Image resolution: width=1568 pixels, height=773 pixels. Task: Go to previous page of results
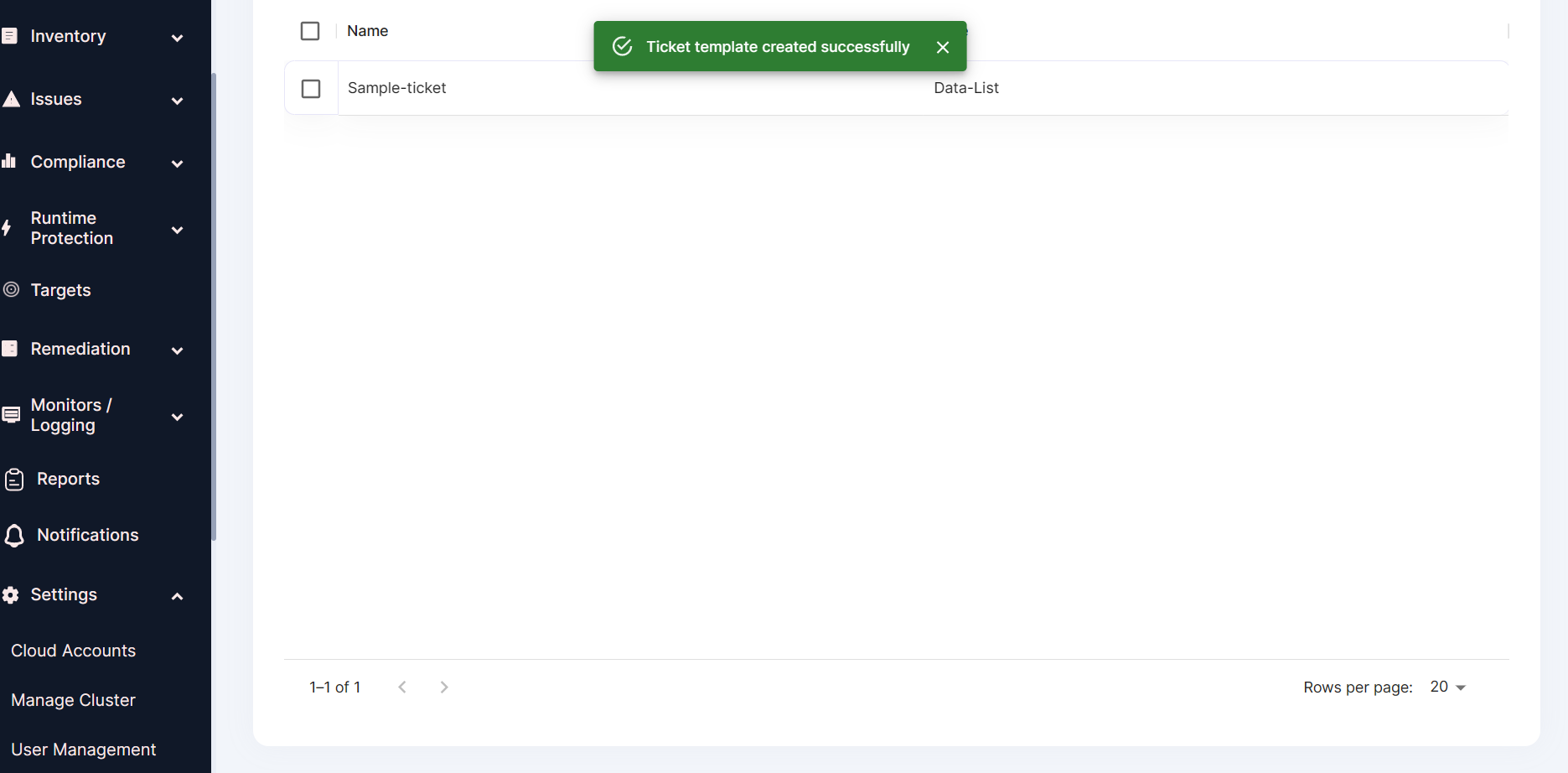pyautogui.click(x=402, y=687)
